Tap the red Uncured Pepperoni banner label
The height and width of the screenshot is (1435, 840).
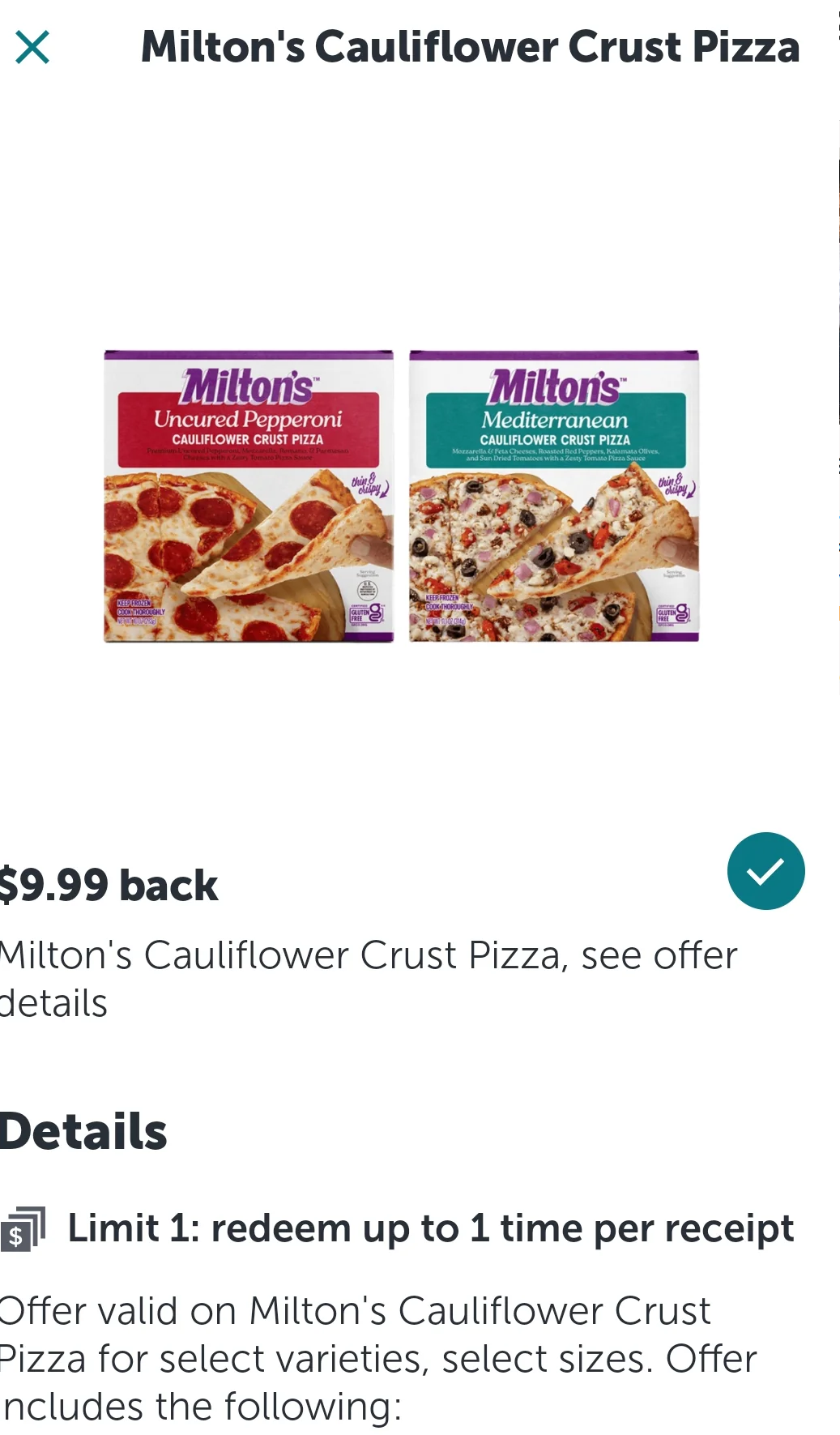point(248,428)
